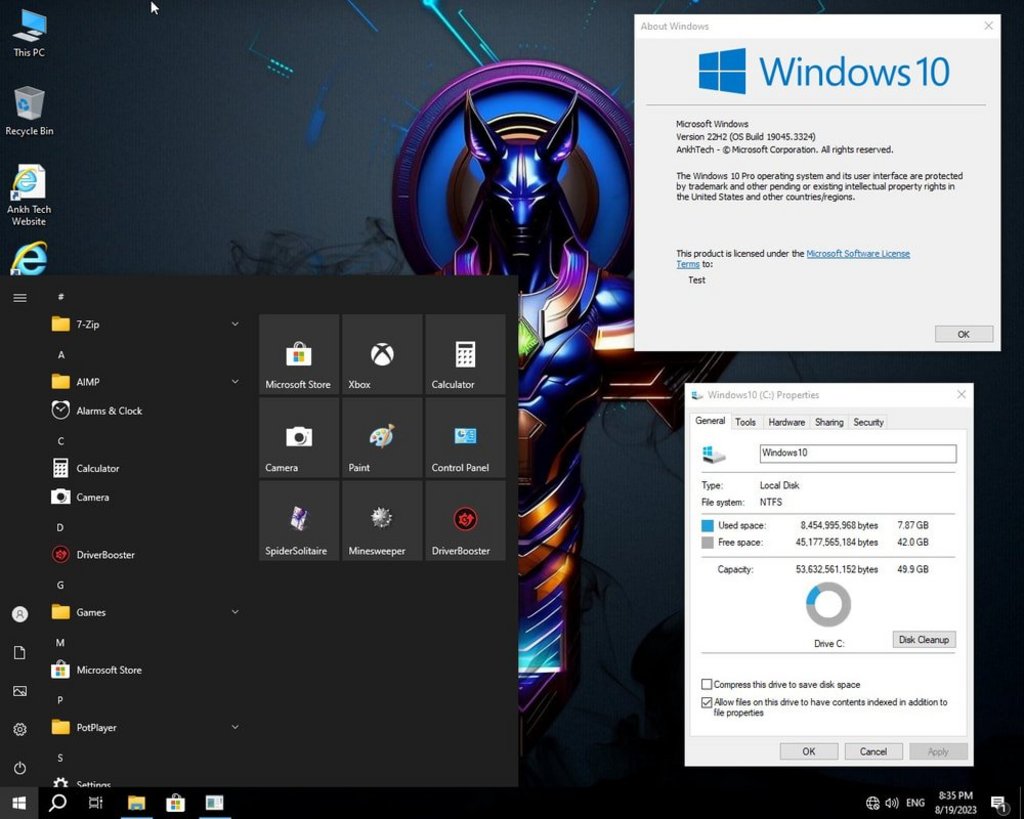The height and width of the screenshot is (819, 1024).
Task: Jump to letter M section header
Action: tap(60, 643)
